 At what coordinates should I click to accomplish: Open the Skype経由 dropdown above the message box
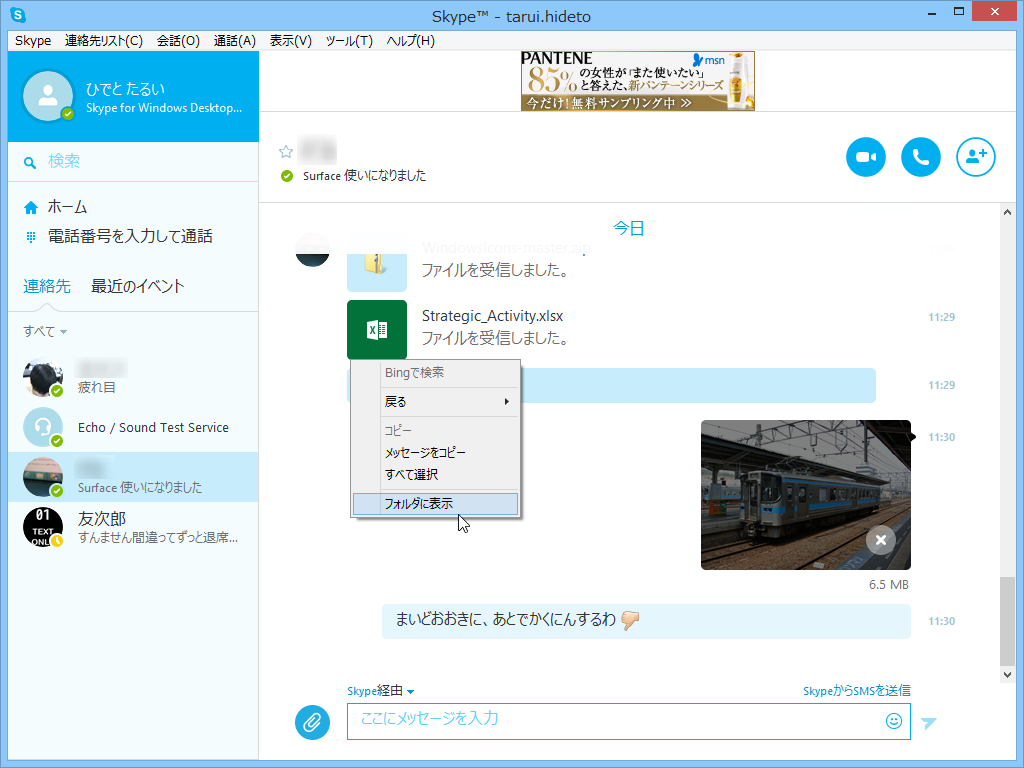(381, 690)
